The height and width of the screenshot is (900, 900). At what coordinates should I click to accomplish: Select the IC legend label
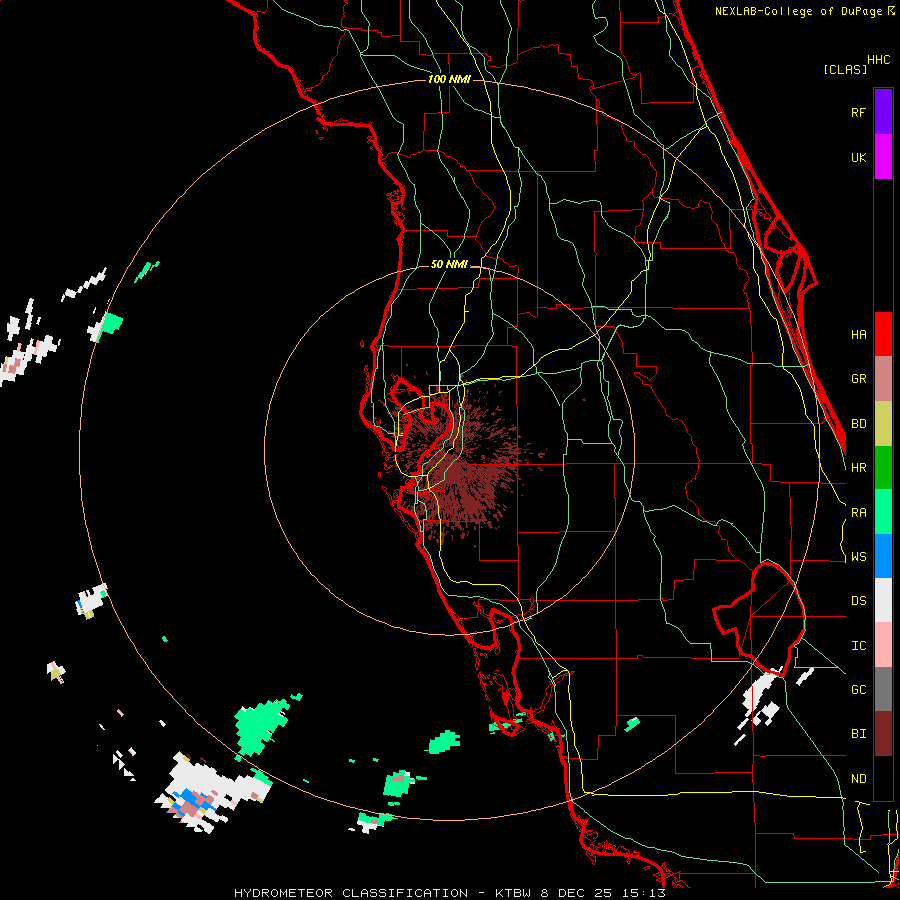pos(858,646)
